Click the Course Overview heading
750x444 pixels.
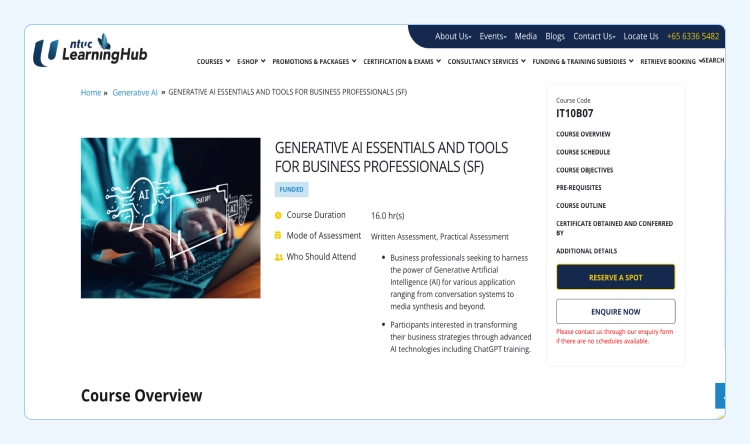(142, 396)
